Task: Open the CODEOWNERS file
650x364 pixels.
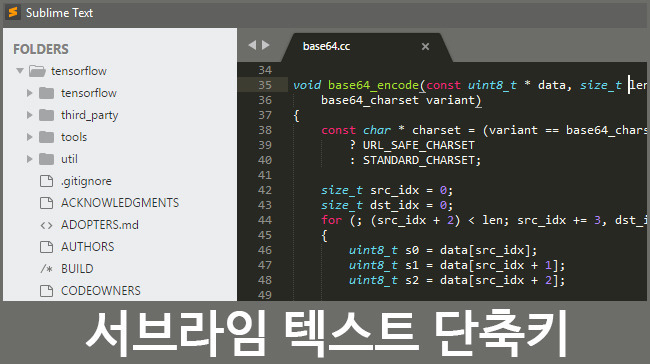Action: 101,291
